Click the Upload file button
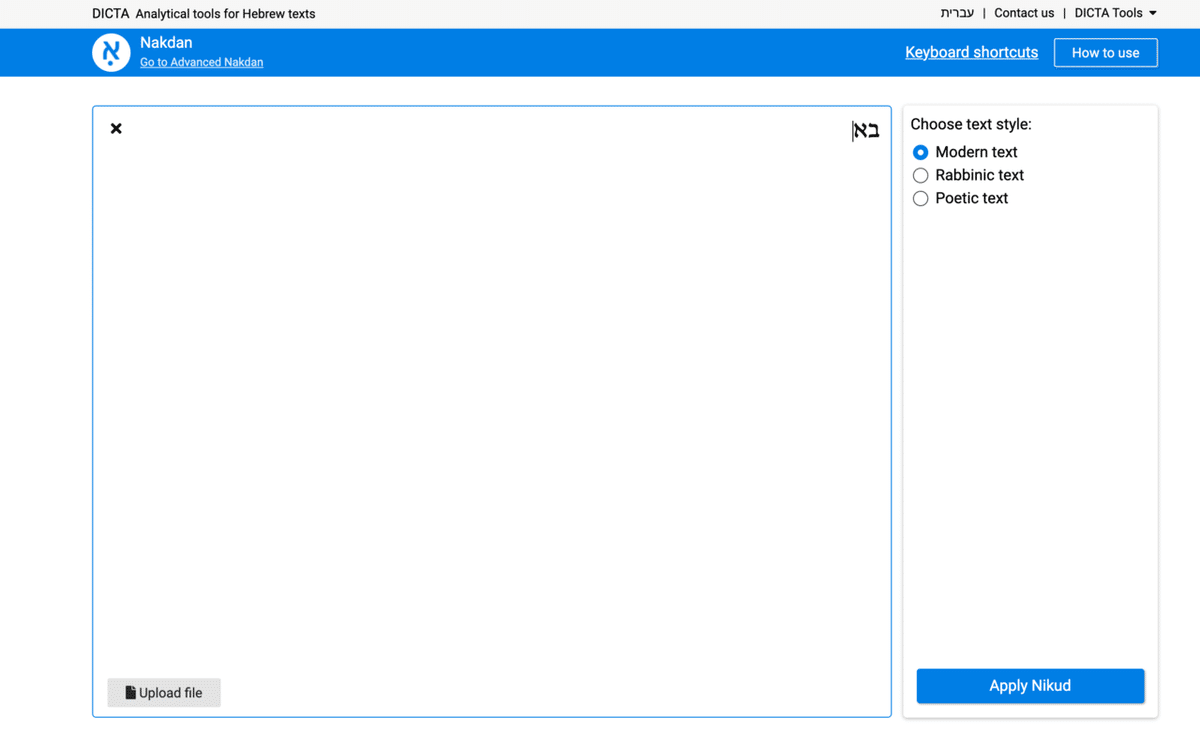Image resolution: width=1200 pixels, height=730 pixels. (x=164, y=693)
